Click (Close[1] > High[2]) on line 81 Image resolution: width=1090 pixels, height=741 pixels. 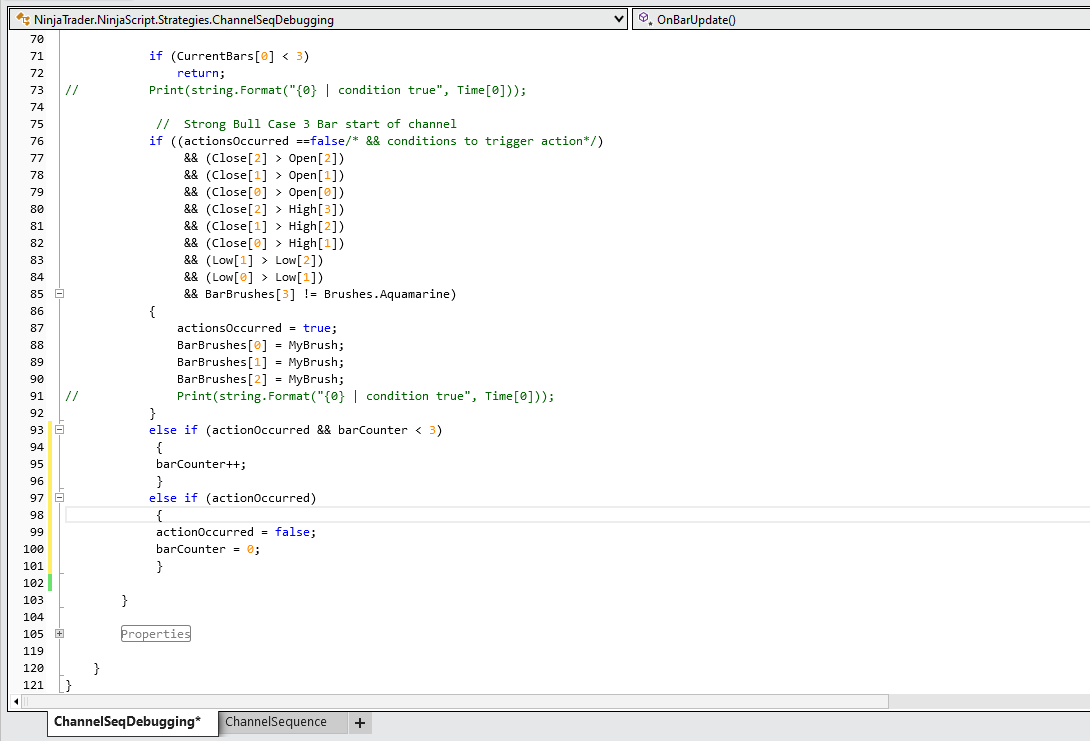point(275,226)
